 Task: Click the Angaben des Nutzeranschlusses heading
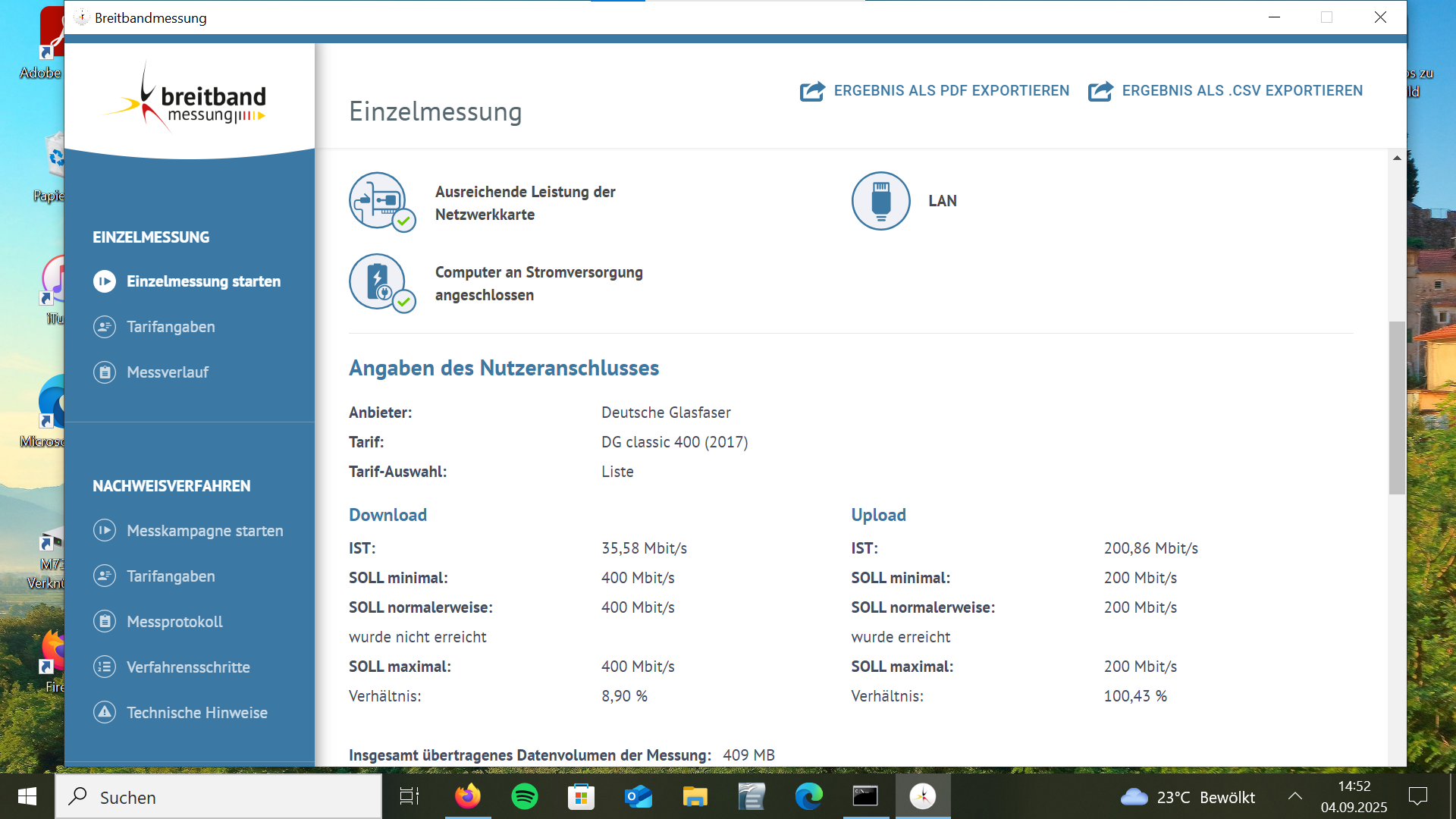[x=504, y=368]
